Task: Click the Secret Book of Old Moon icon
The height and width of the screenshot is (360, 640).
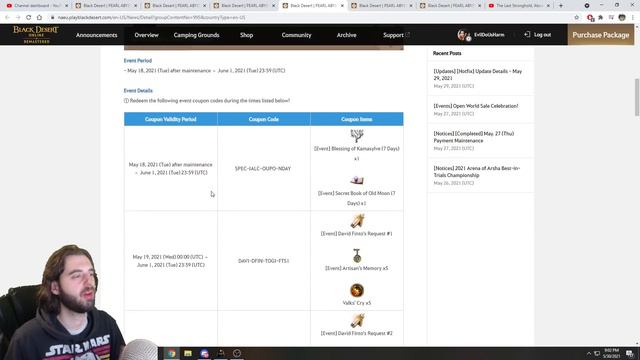Action: tap(357, 180)
